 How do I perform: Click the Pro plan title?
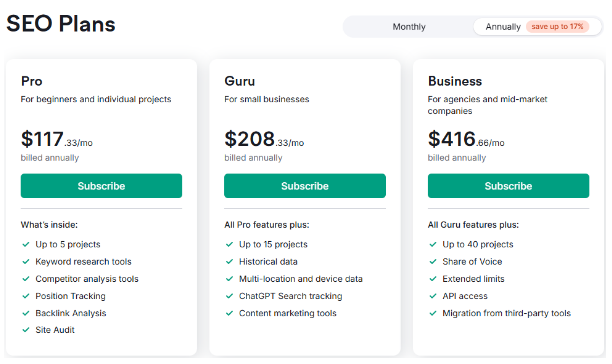[32, 81]
